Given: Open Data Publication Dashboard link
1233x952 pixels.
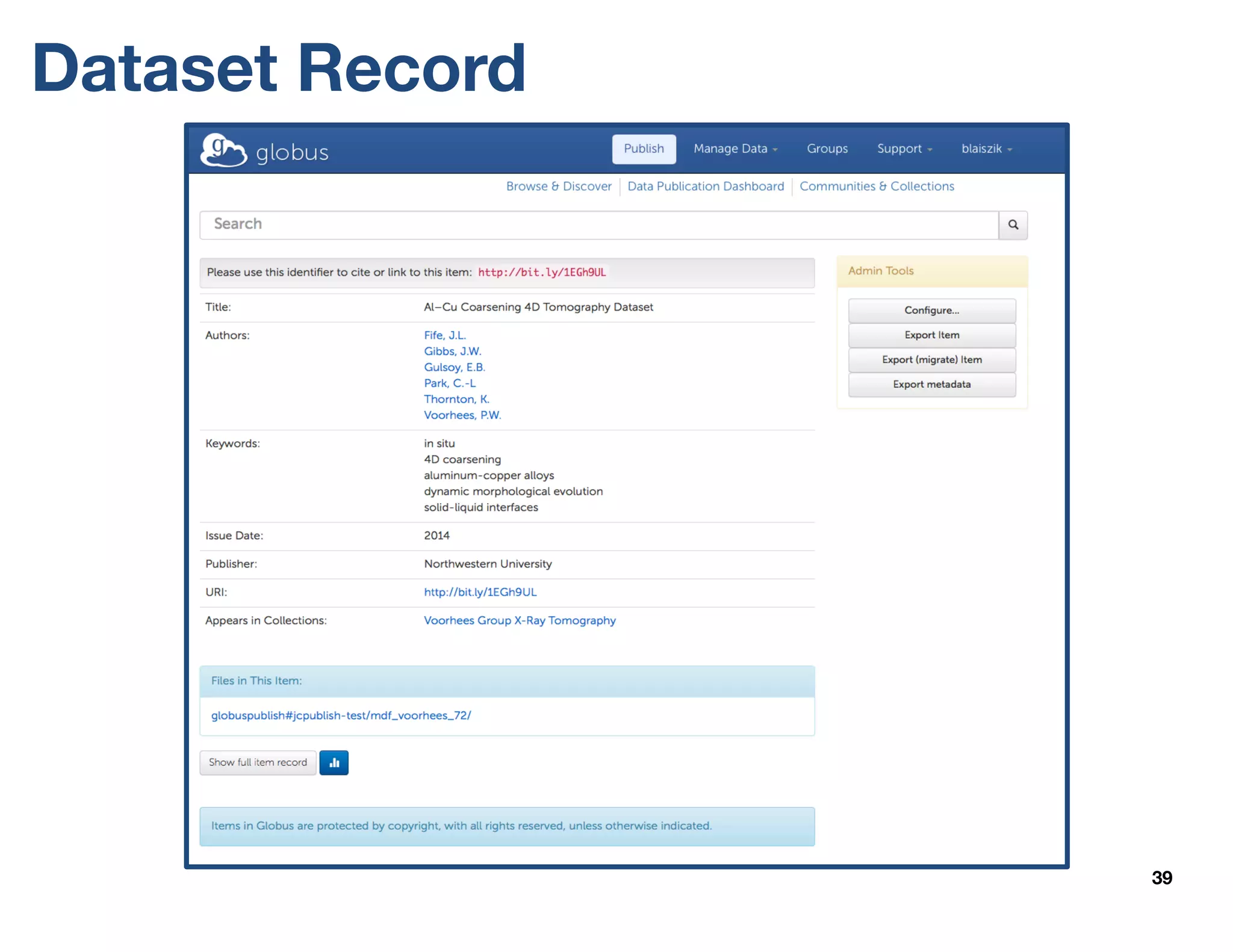Looking at the screenshot, I should 706,187.
